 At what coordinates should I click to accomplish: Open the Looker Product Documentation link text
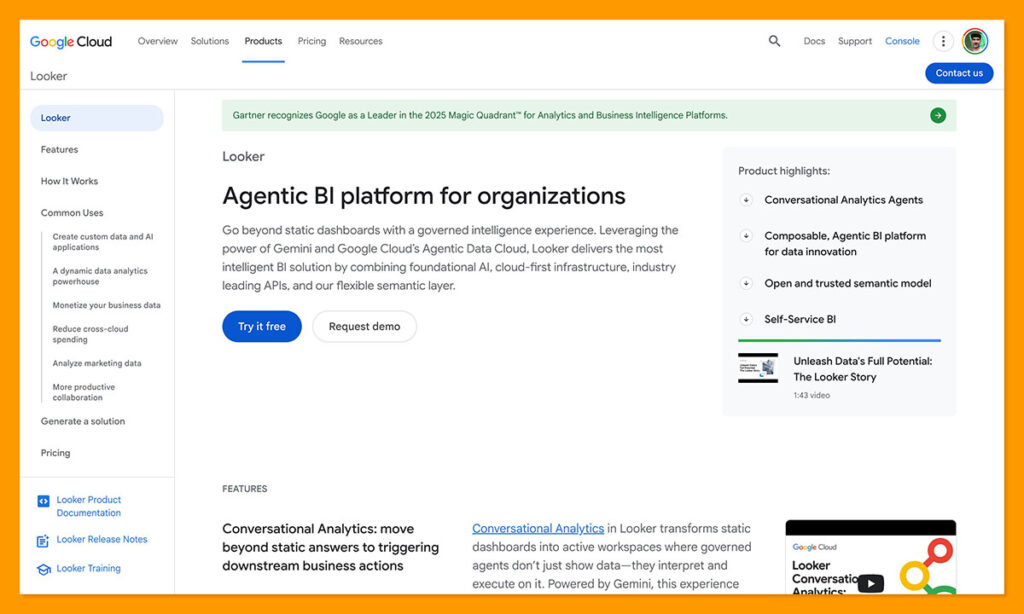(89, 507)
